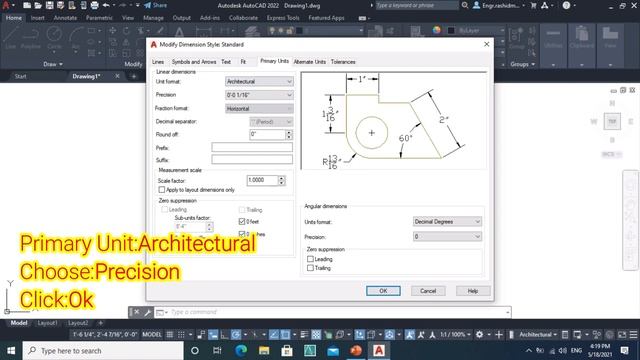This screenshot has height=360, width=640.
Task: Uncheck the 0 feet zero suppression checkbox
Action: point(242,222)
